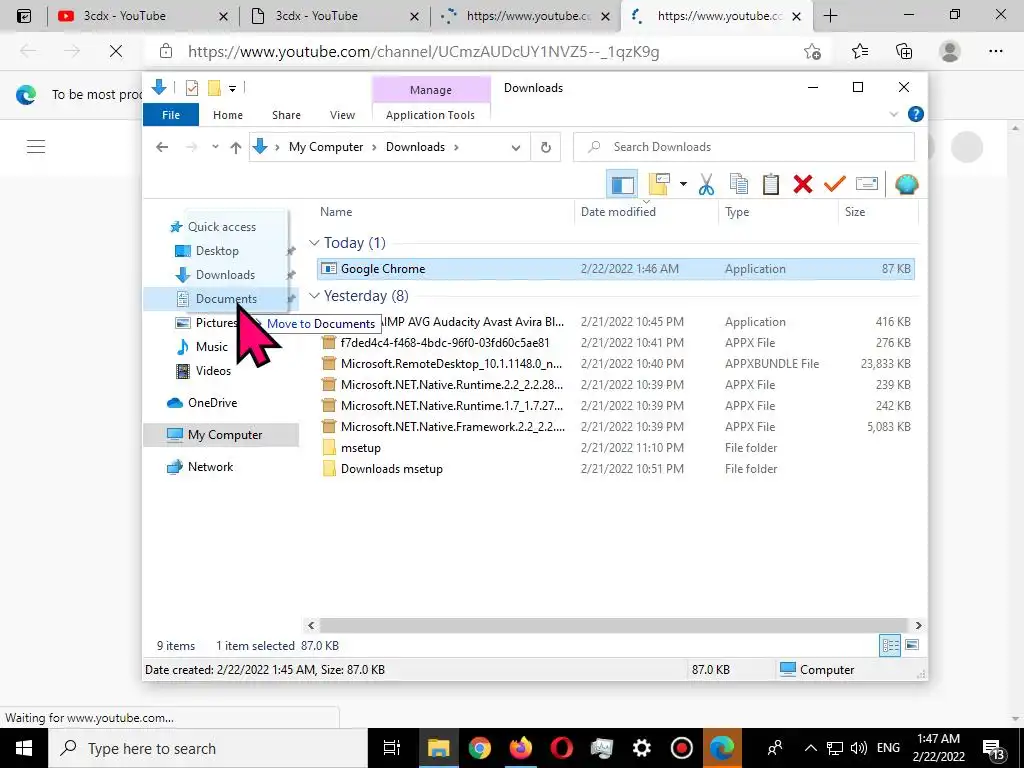1024x768 pixels.
Task: Click the blue shell icon in toolbar
Action: 906,185
